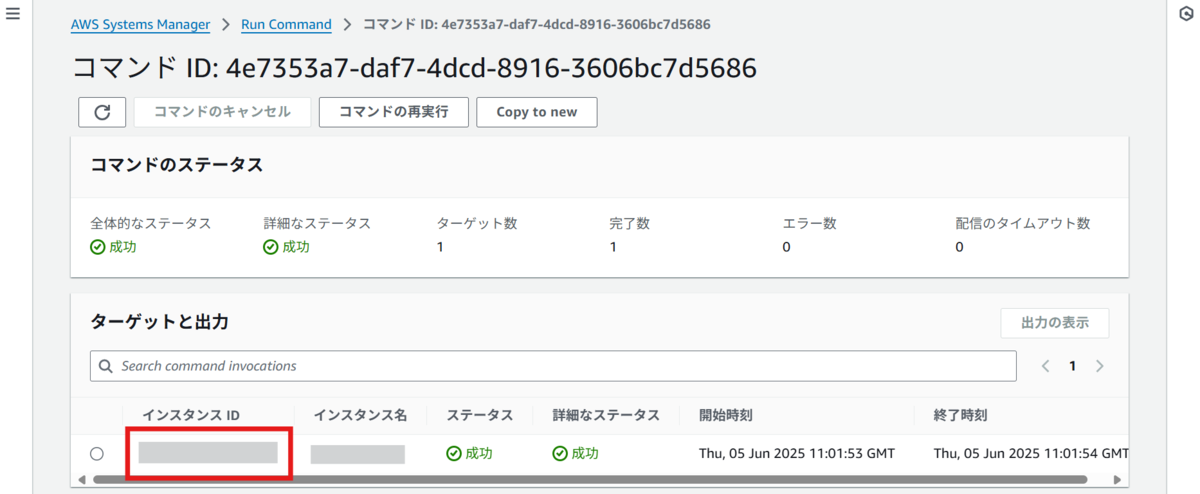
Task: Click the 完了数 value 1
Action: tap(613, 247)
